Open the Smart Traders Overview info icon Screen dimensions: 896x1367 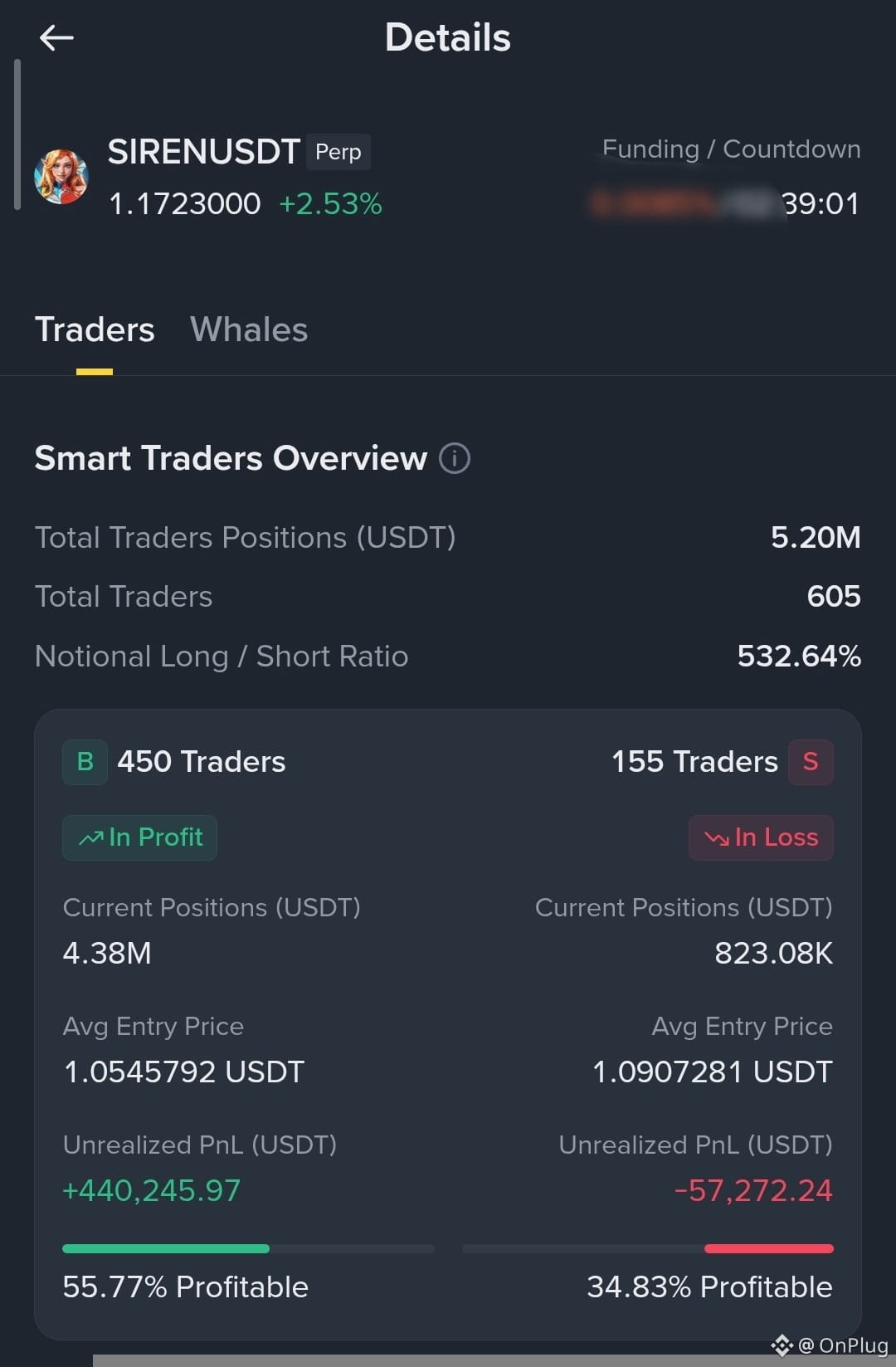(x=455, y=458)
